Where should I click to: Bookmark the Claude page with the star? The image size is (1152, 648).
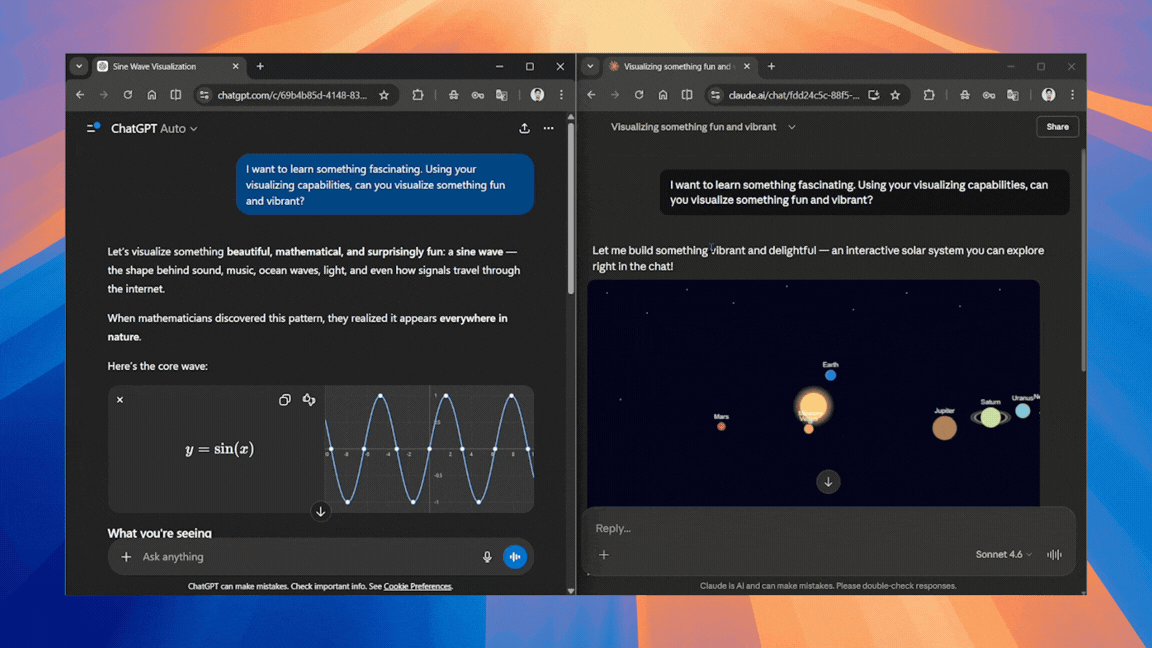pos(894,94)
